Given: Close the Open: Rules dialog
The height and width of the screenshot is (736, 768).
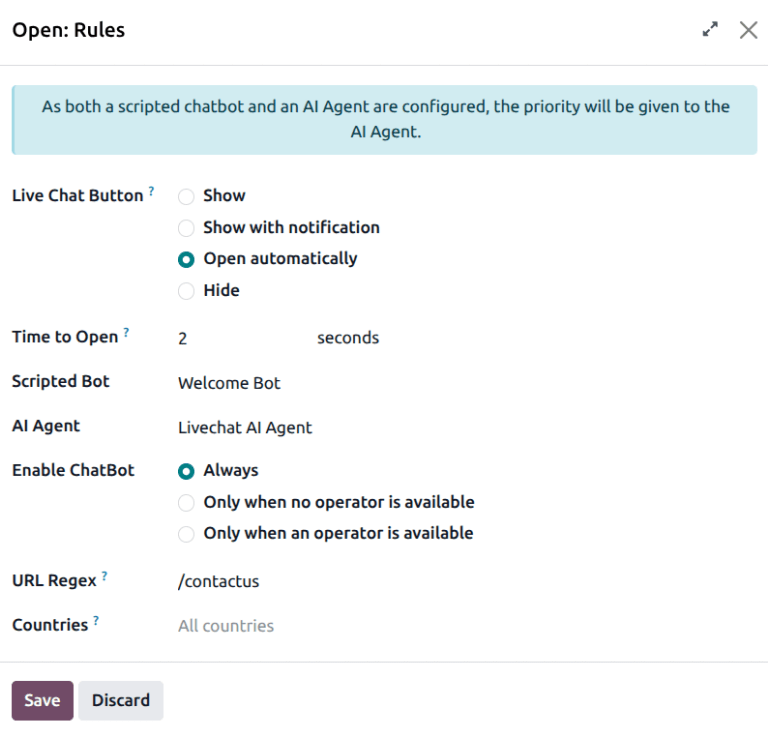Looking at the screenshot, I should tap(748, 30).
